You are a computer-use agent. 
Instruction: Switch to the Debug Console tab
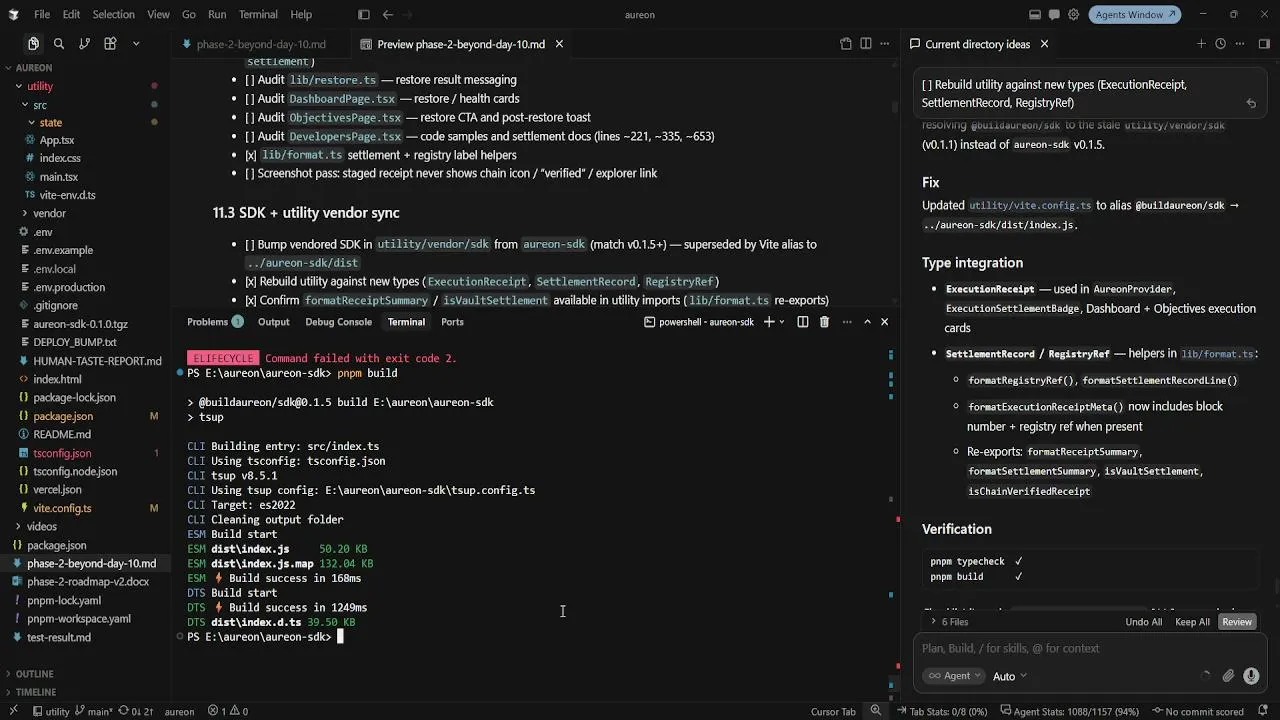pyautogui.click(x=338, y=322)
